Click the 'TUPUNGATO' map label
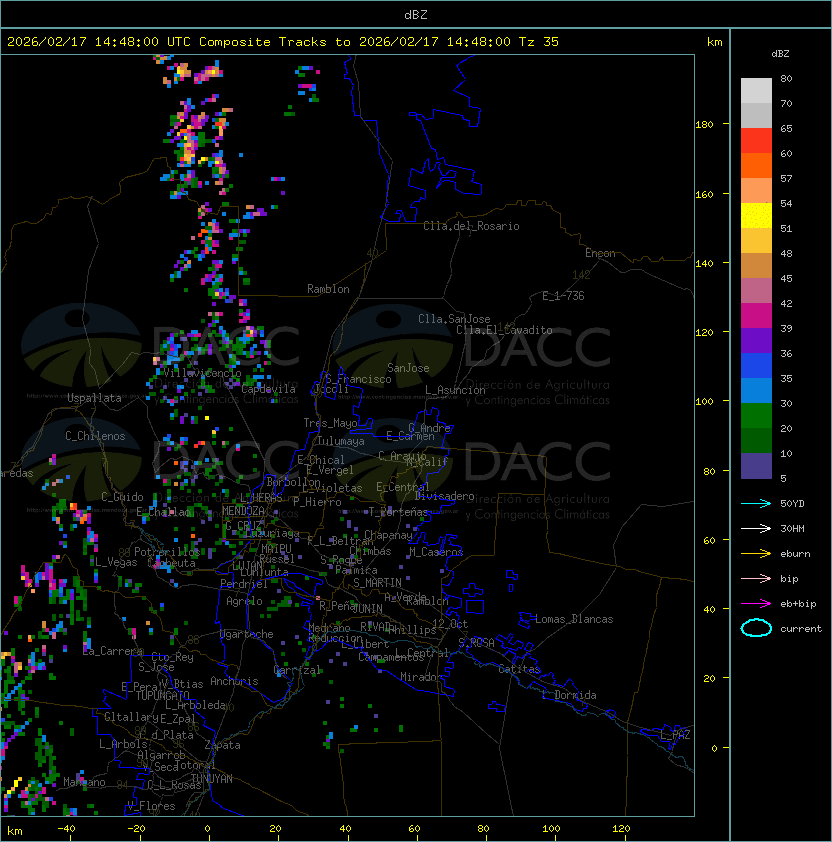The height and width of the screenshot is (842, 832). pyautogui.click(x=162, y=696)
